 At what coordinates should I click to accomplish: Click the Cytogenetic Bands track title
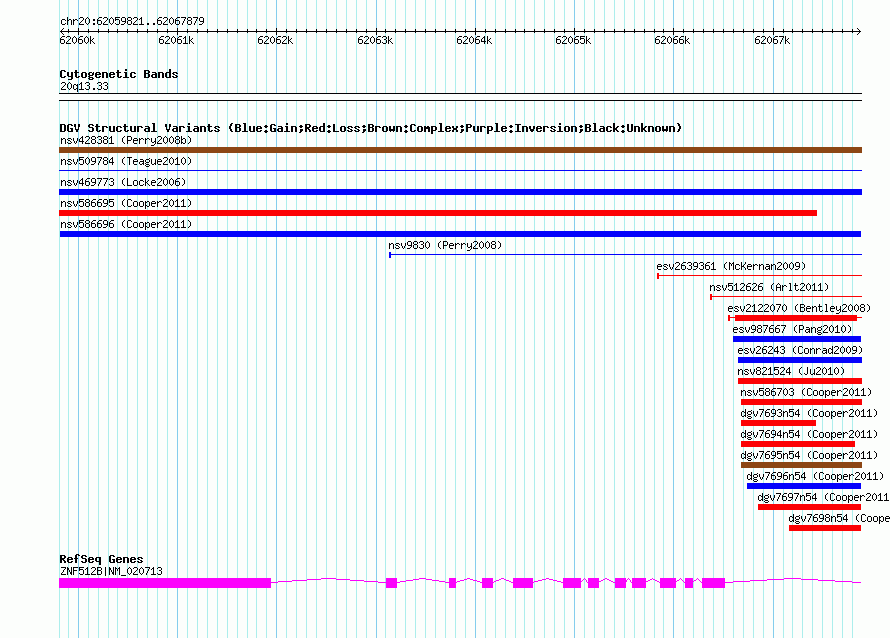[119, 74]
